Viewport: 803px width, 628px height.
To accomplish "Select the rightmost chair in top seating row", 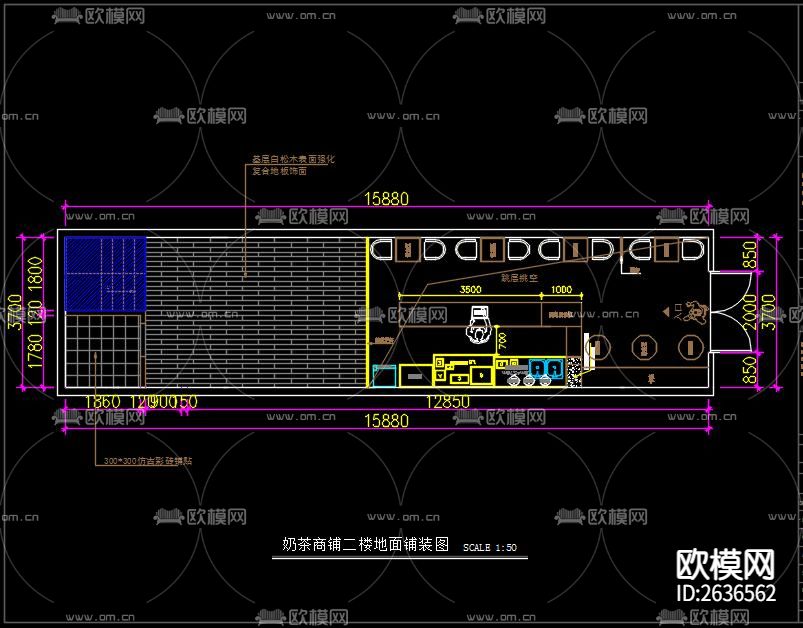I will [x=693, y=249].
